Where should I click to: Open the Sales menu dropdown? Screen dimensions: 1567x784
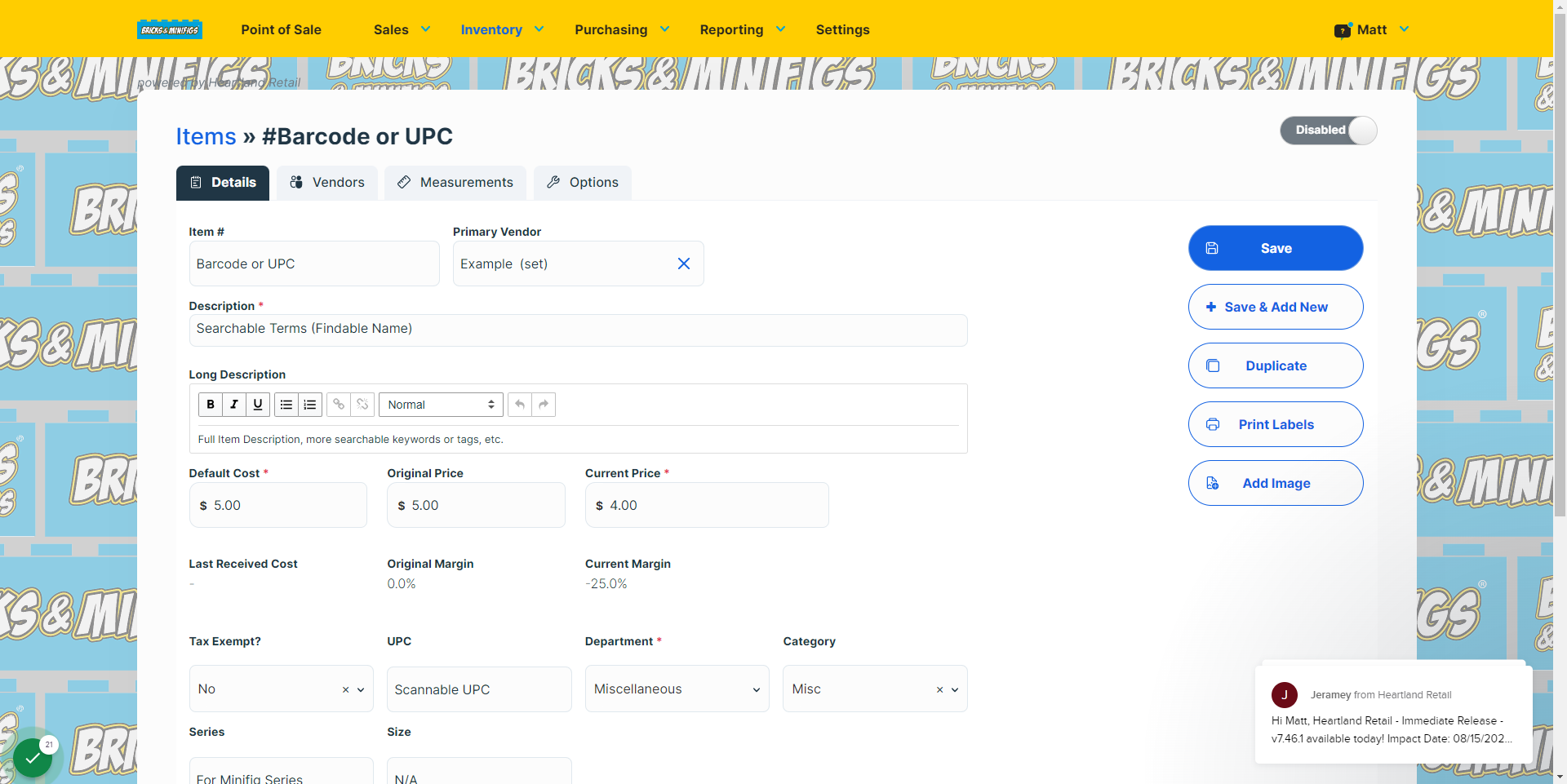[x=402, y=29]
